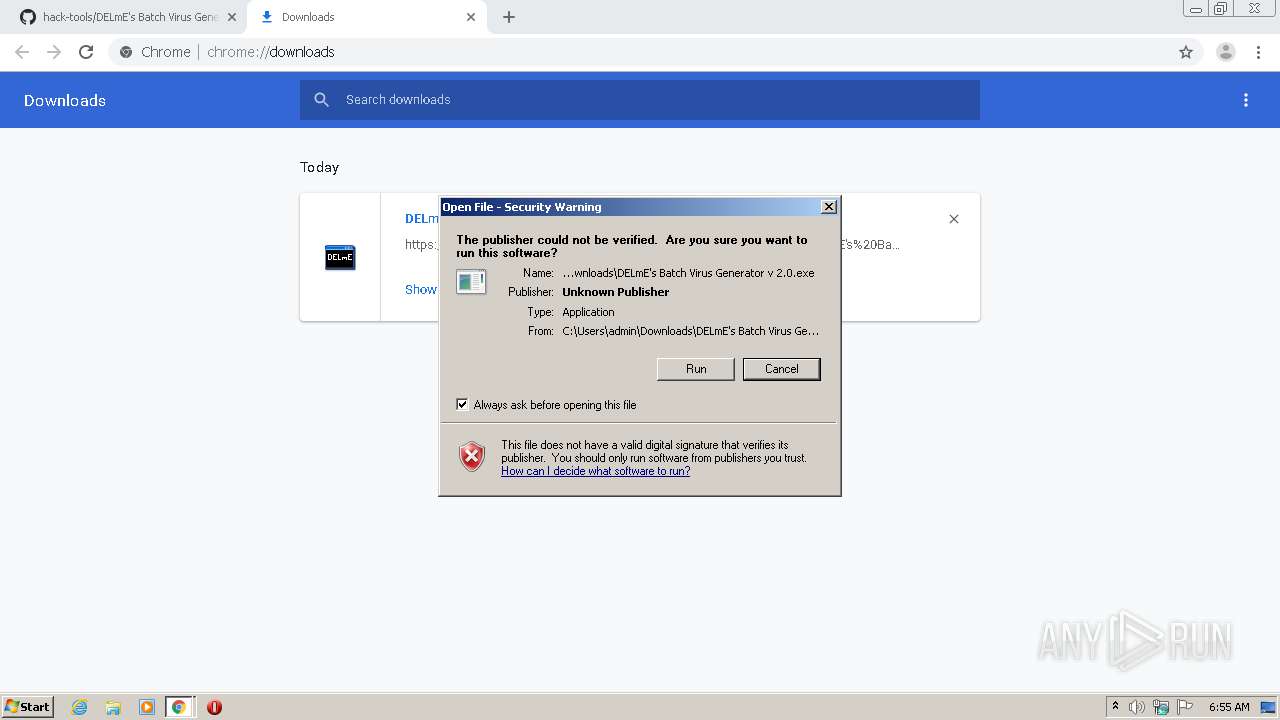Click the network tray icon
This screenshot has height=720, width=1280.
pos(1161,707)
